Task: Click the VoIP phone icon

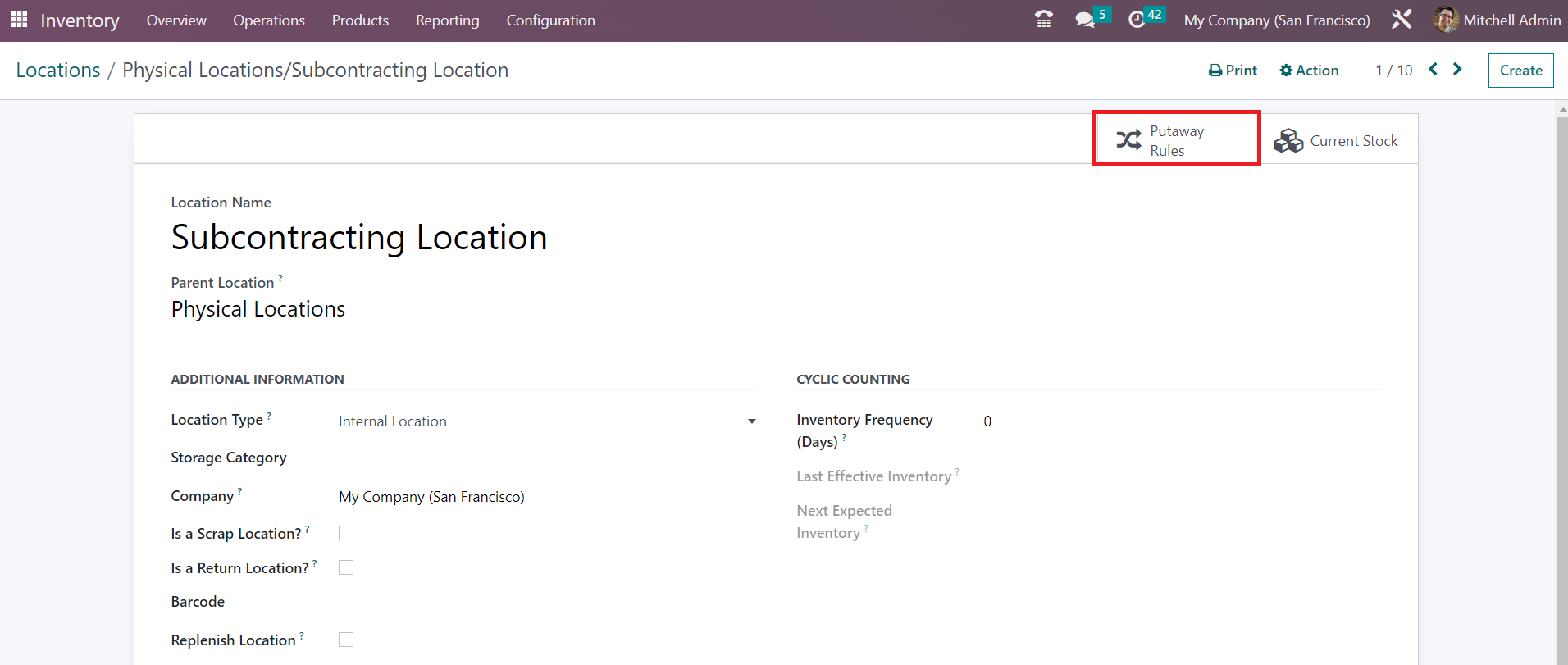Action: 1043,20
